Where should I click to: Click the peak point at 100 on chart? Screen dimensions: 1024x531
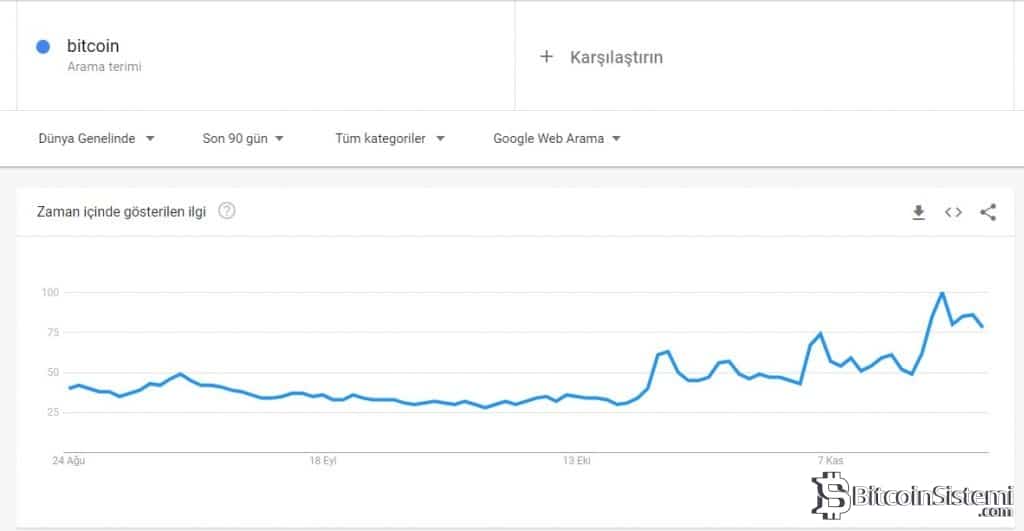[942, 293]
